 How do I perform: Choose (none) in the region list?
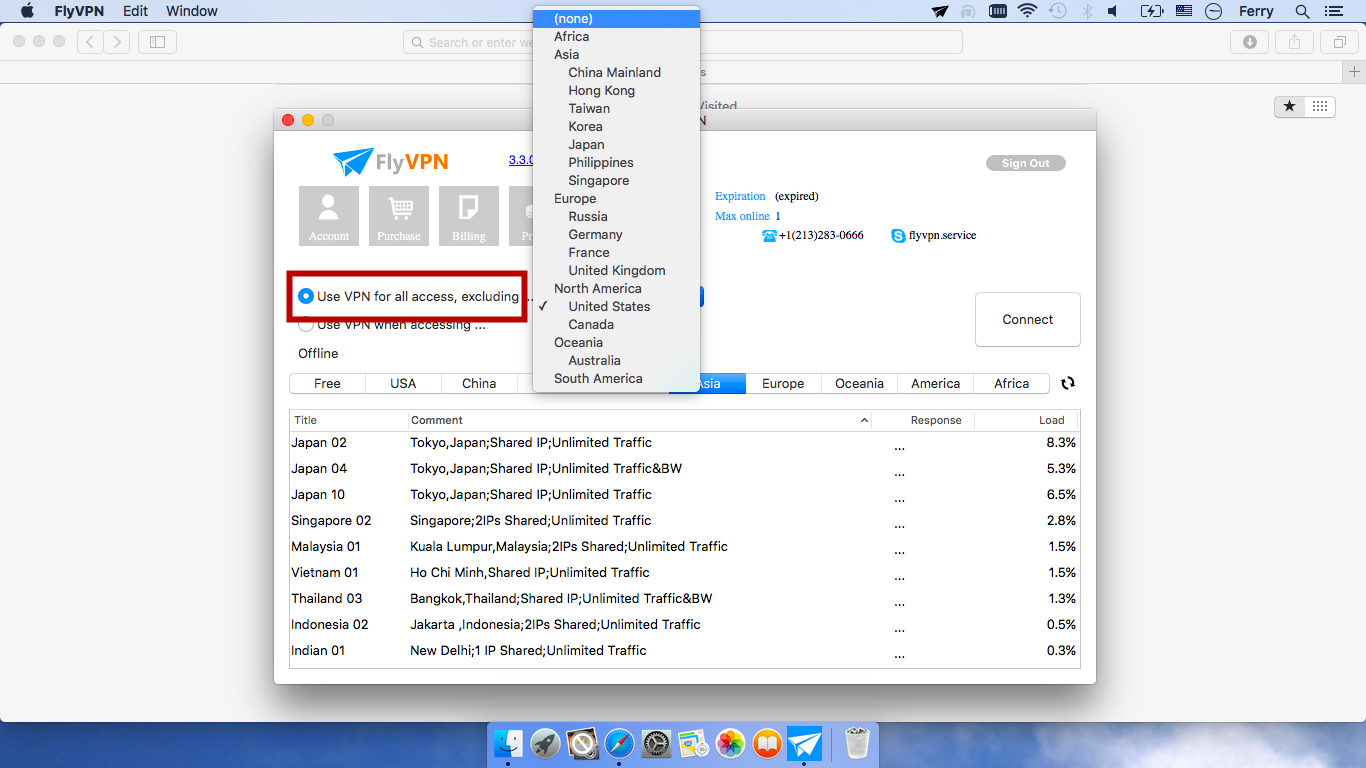coord(616,18)
